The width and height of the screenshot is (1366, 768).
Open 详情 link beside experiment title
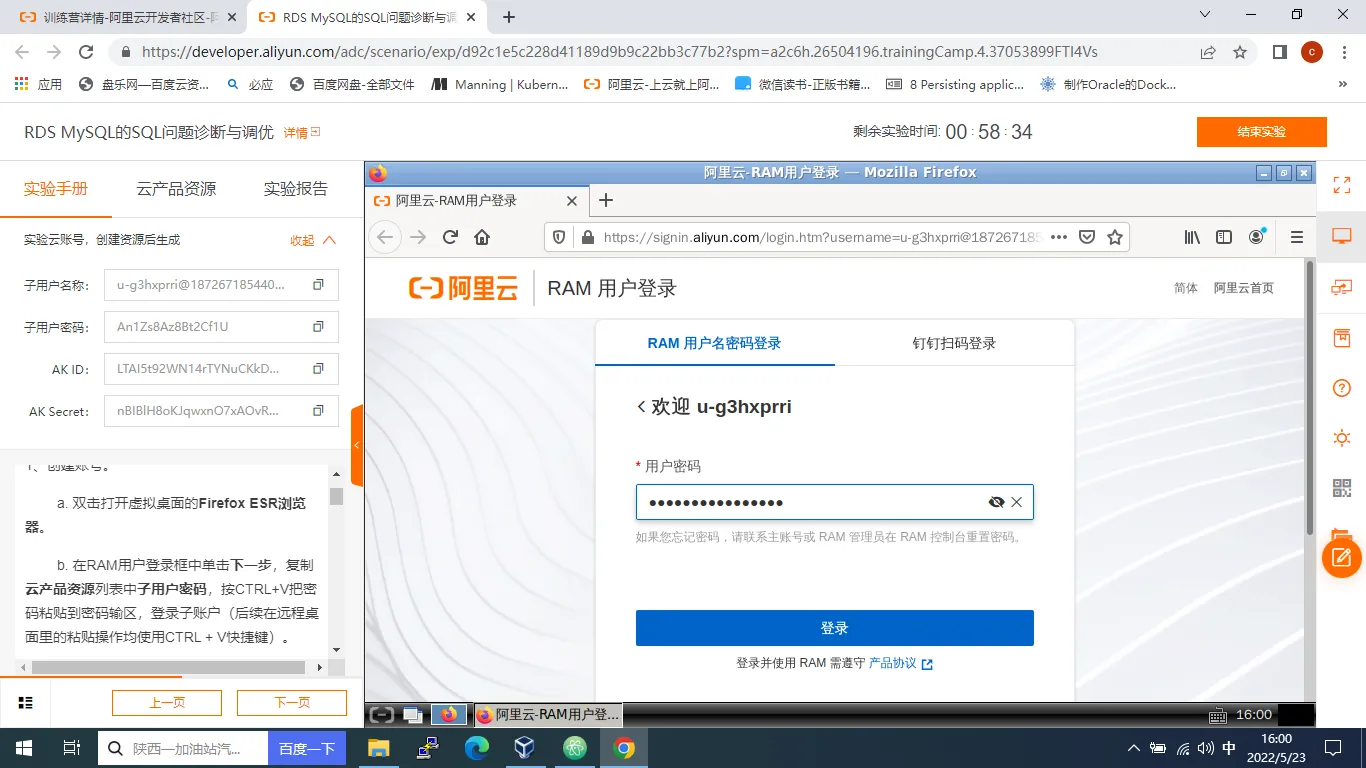point(301,132)
